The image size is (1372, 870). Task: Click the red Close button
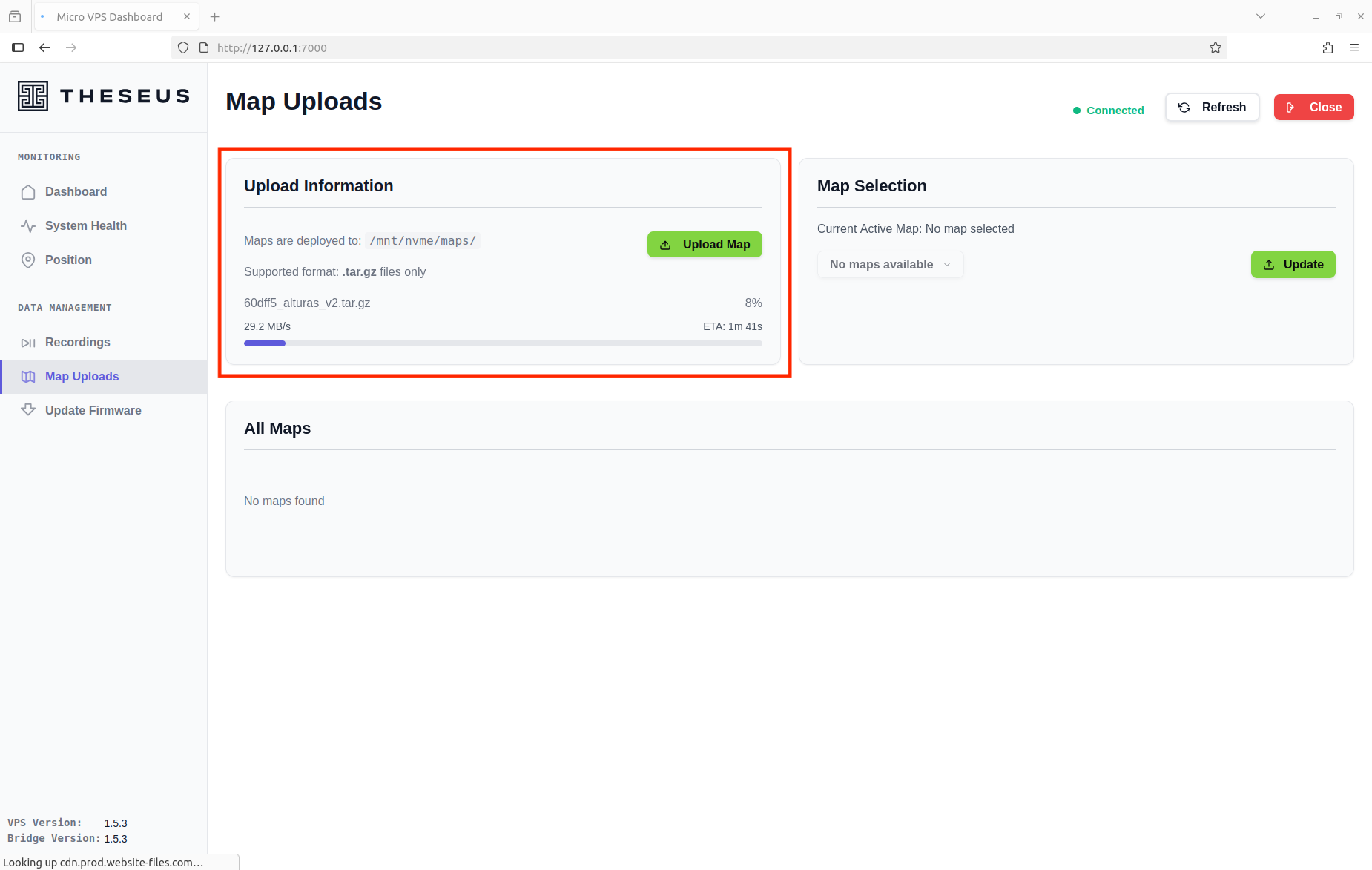click(1313, 108)
